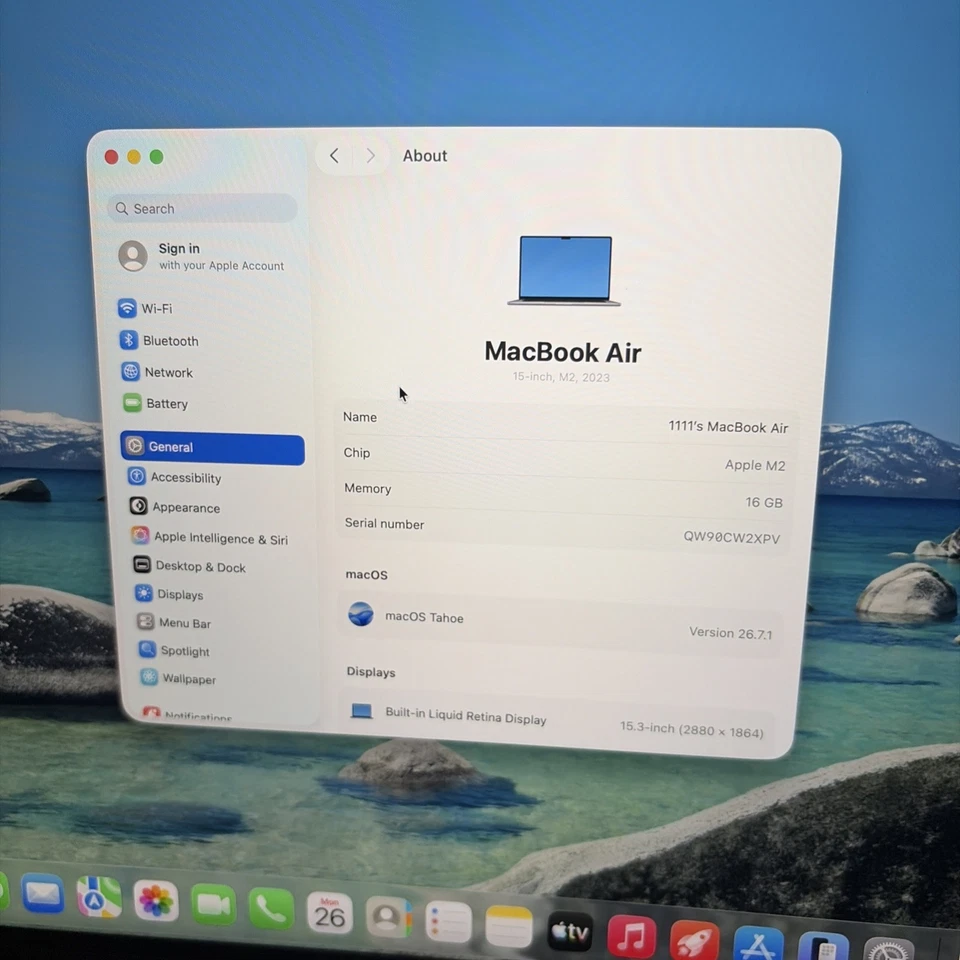
Task: Open Contacts from the Dock
Action: pos(388,917)
